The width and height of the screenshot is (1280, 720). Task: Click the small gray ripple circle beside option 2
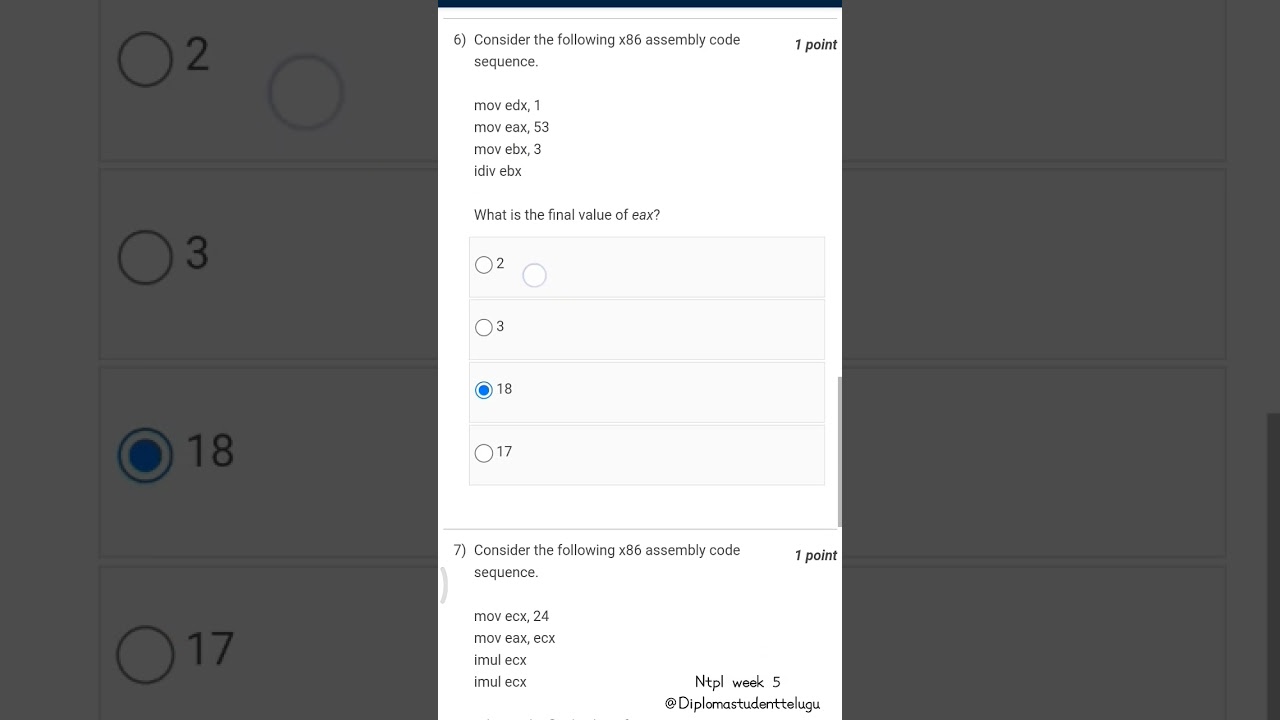pos(534,275)
